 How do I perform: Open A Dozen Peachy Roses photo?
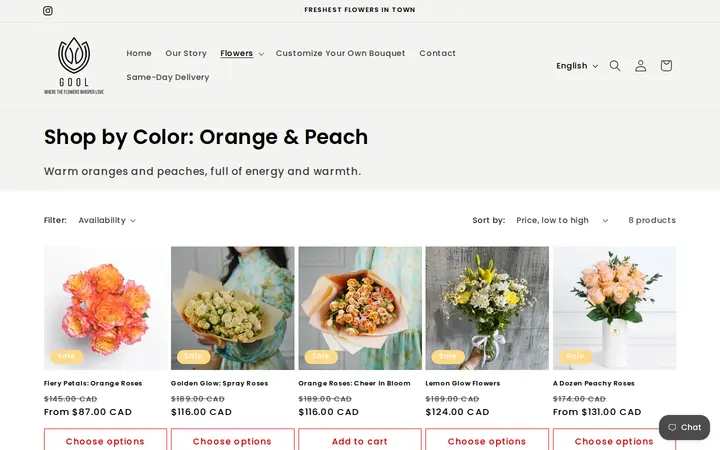614,308
